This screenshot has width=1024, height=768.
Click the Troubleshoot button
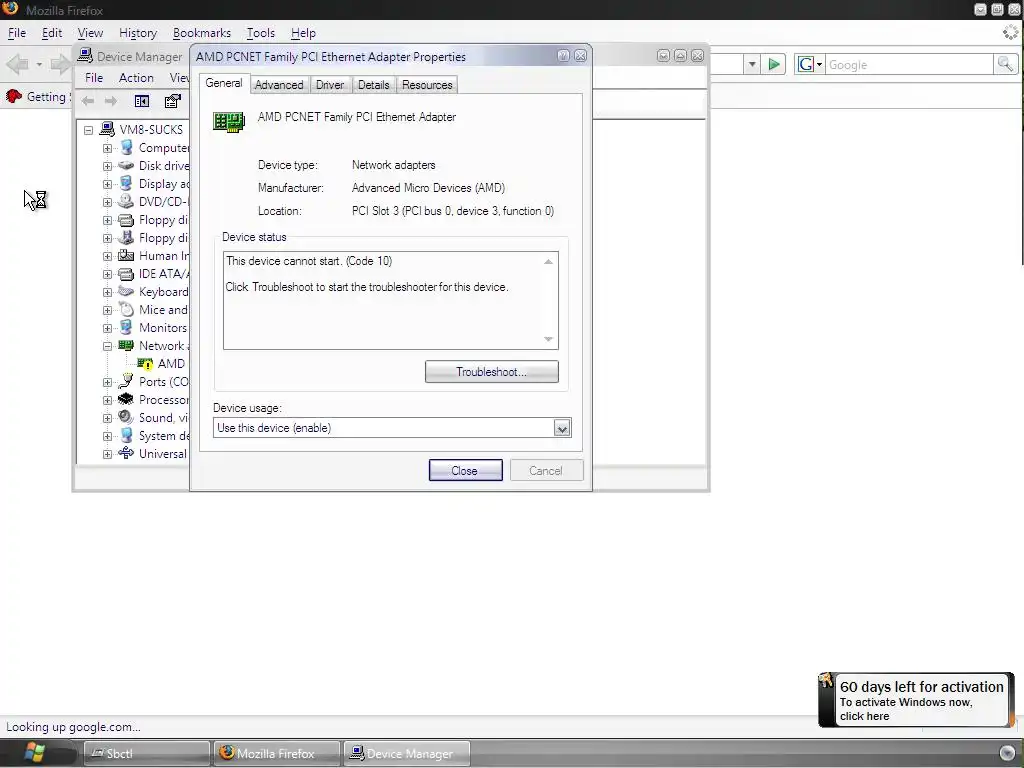[491, 372]
